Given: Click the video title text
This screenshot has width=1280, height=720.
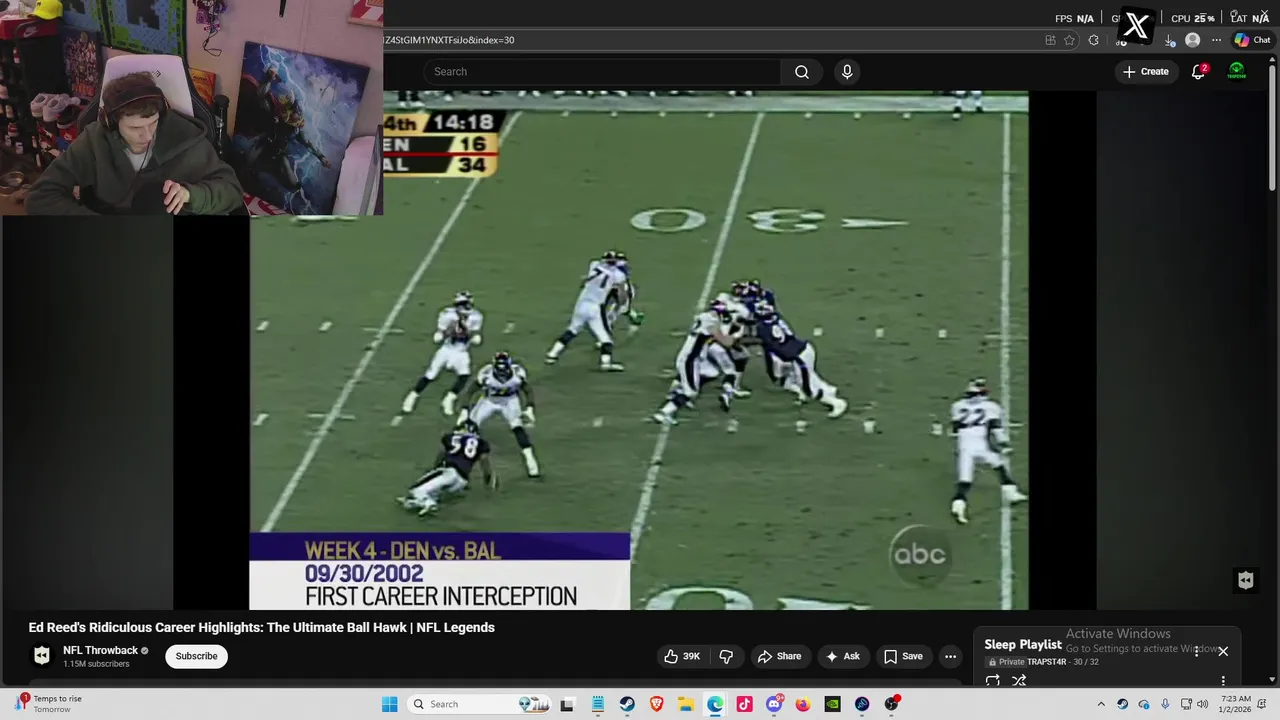Looking at the screenshot, I should pos(262,628).
